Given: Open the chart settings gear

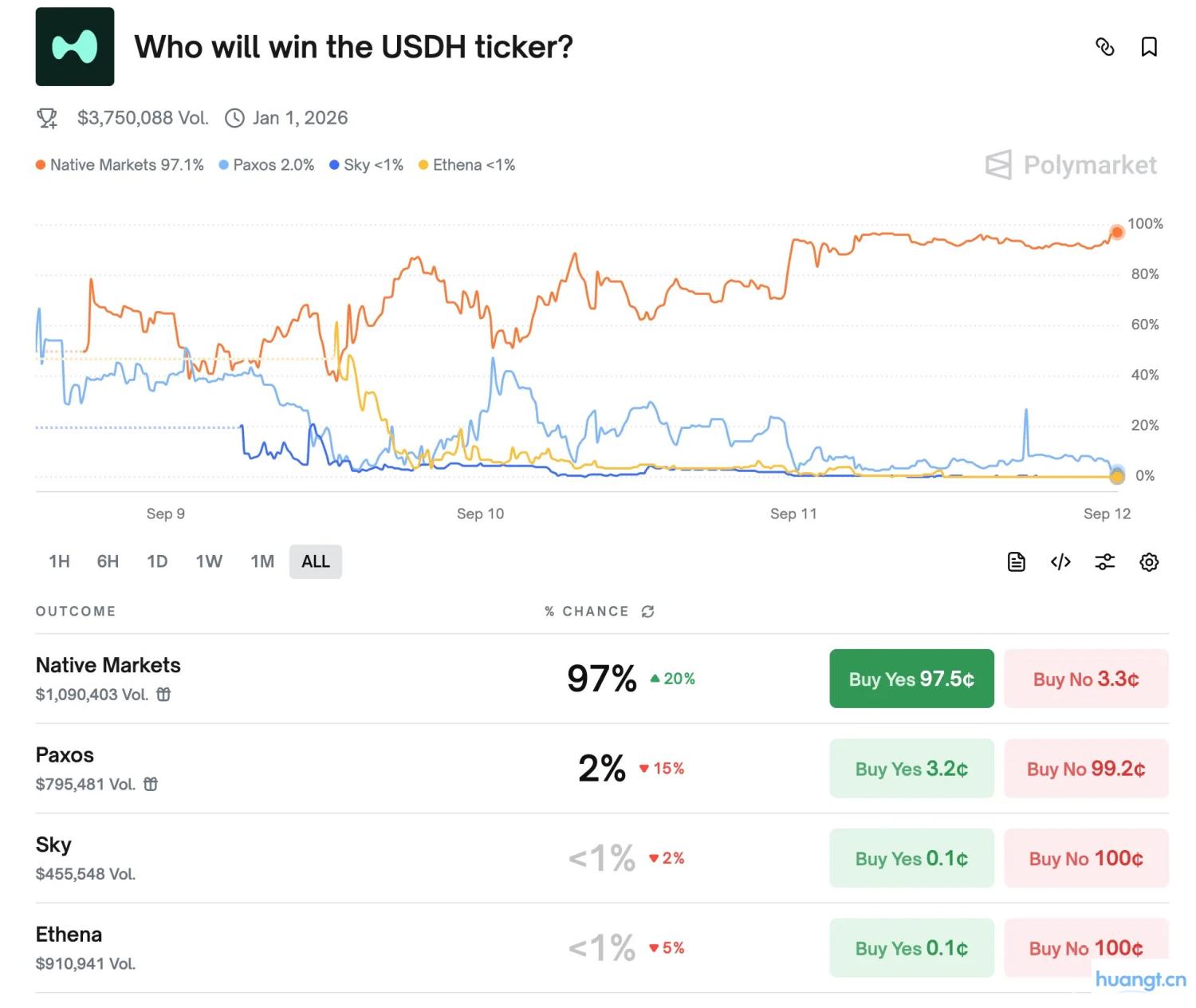Looking at the screenshot, I should tap(1149, 561).
